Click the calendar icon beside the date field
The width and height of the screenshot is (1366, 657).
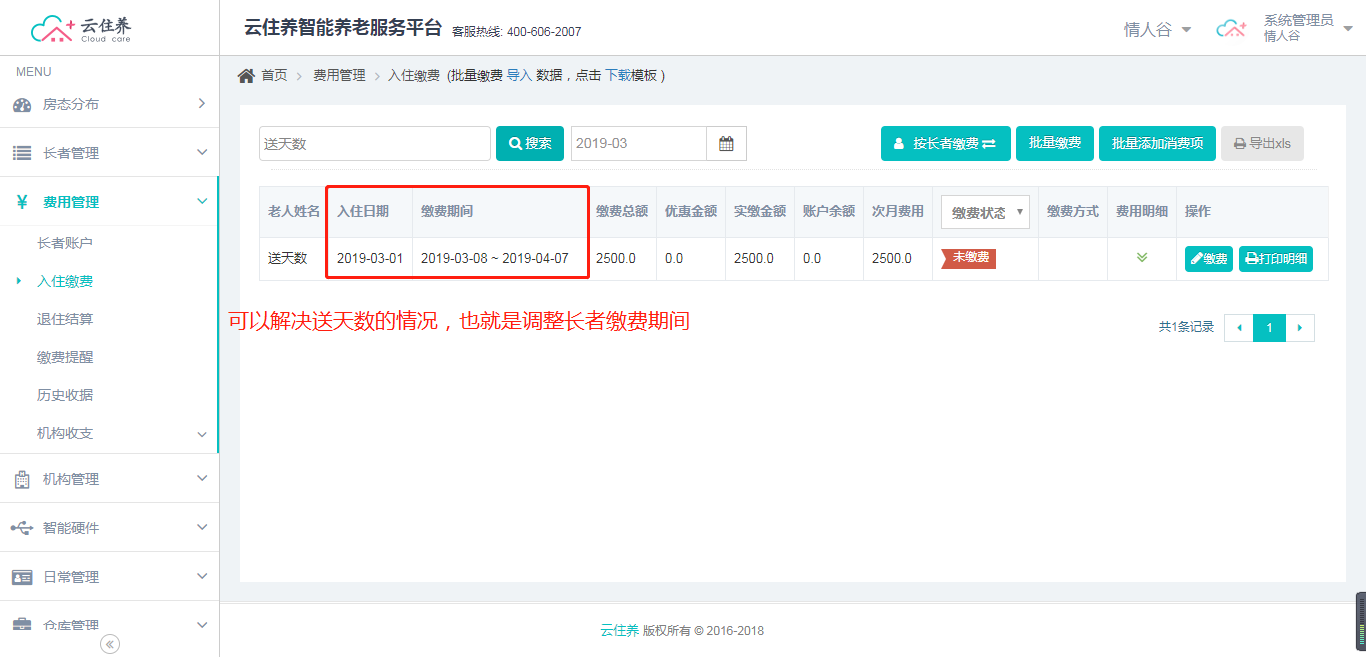coord(726,144)
